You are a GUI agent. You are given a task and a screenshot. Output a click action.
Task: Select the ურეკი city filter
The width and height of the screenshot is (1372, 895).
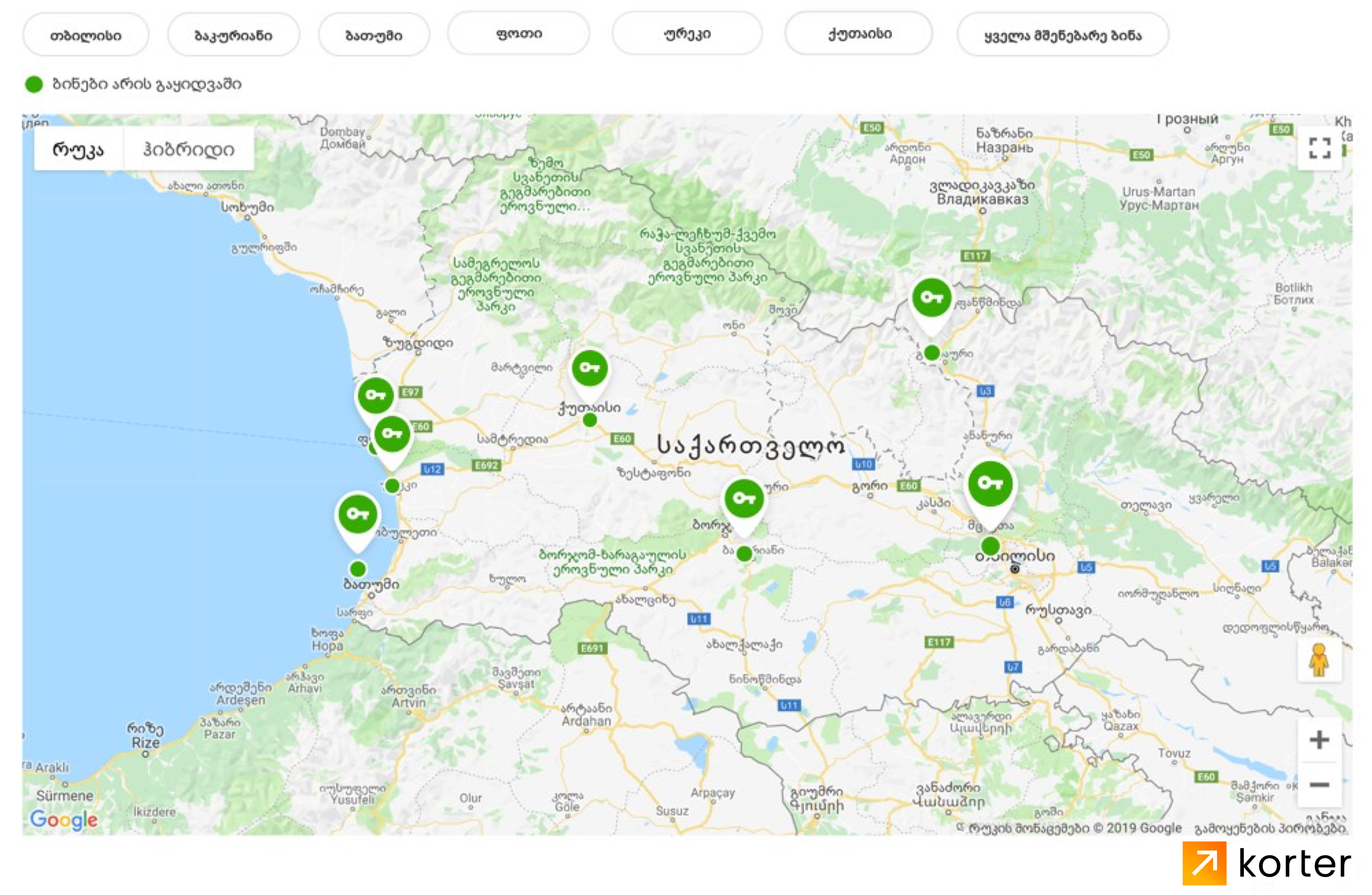tap(687, 34)
